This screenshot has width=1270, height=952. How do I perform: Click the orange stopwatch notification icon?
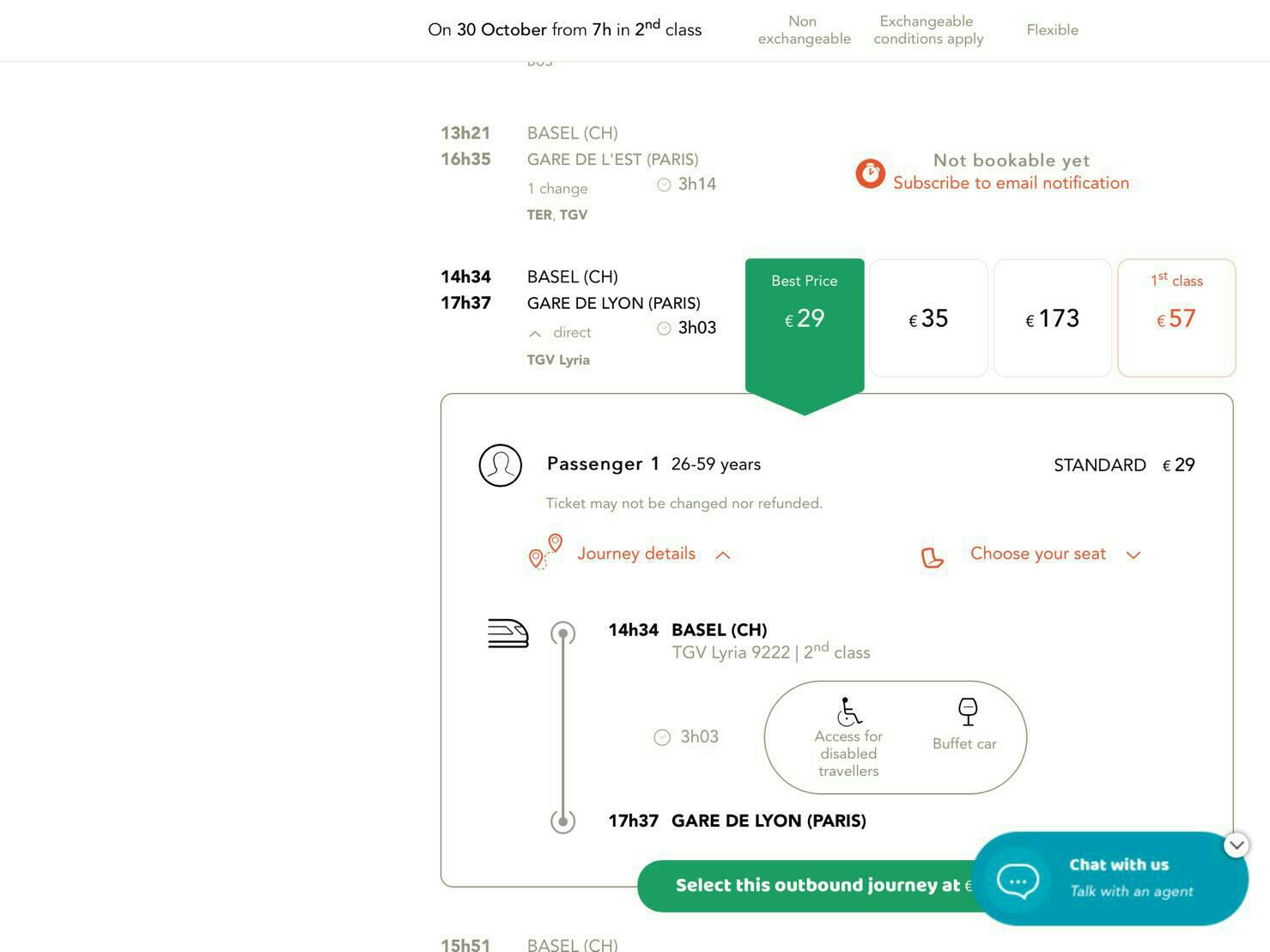pos(870,173)
